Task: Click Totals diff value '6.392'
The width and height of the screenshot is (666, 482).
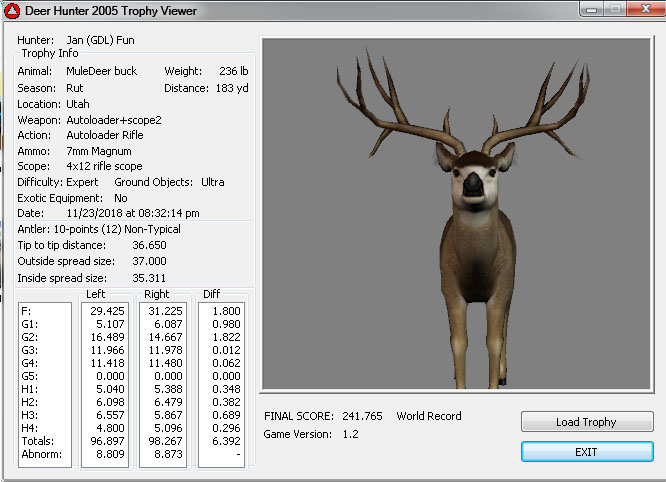Action: [226, 441]
